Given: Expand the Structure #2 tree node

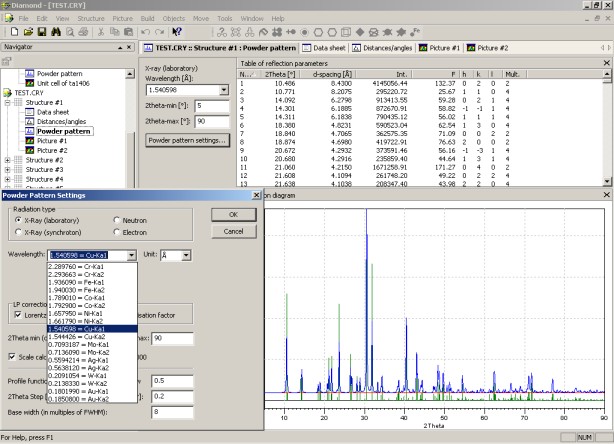Looking at the screenshot, I should tap(9, 160).
